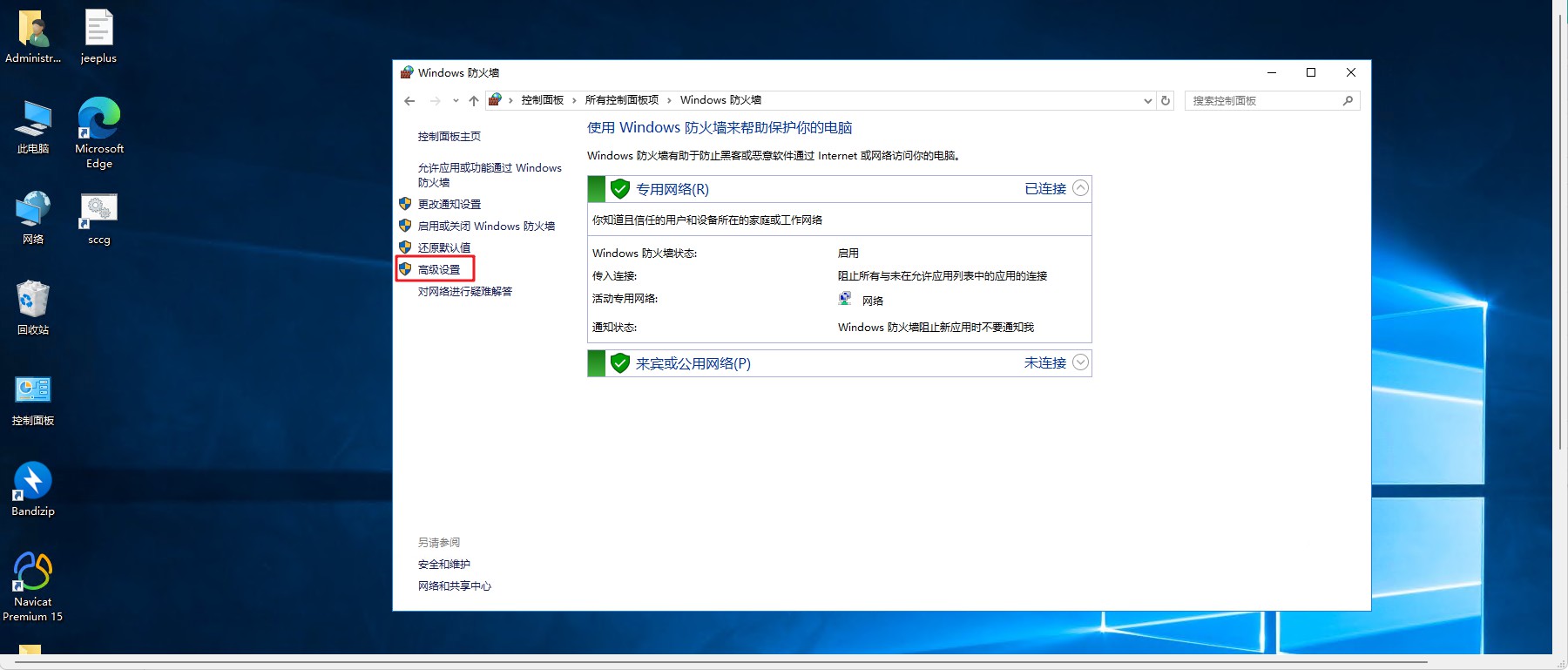1568x670 pixels.
Task: Open 控制面板主页 link
Action: coord(449,137)
